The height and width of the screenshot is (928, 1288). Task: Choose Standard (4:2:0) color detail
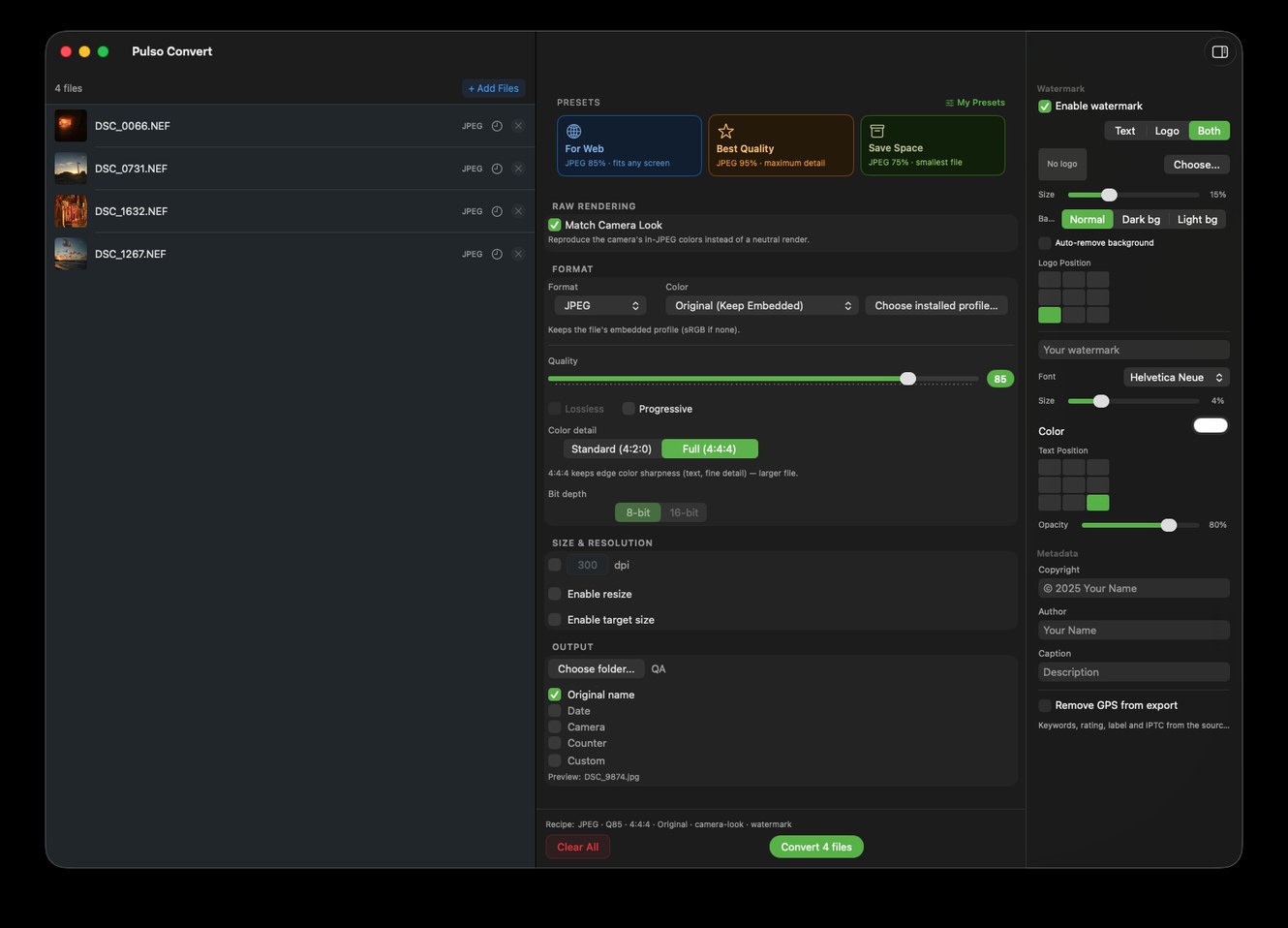(x=611, y=449)
